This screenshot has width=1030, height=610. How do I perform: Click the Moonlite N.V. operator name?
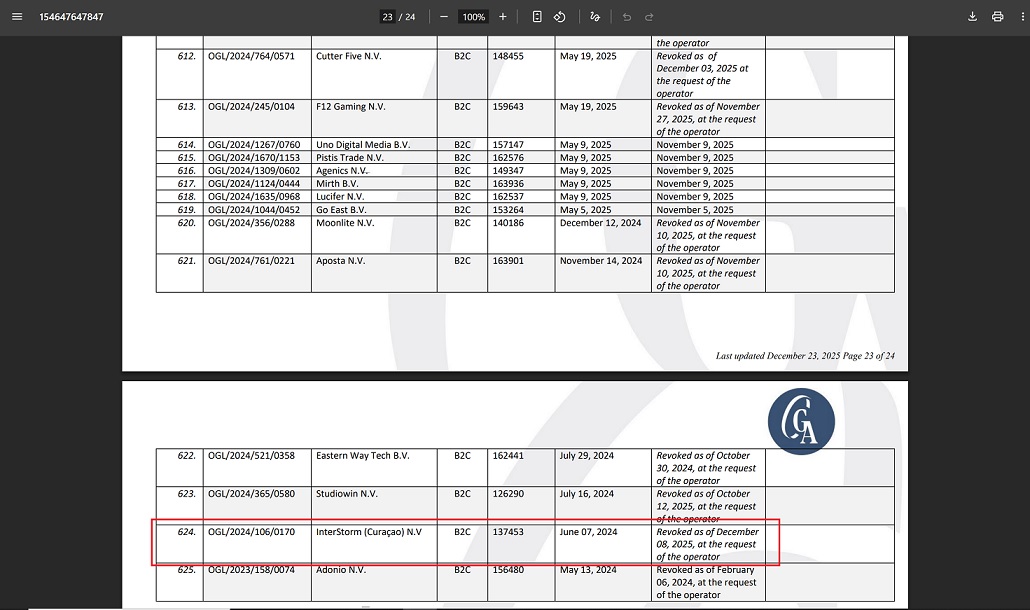click(x=345, y=223)
